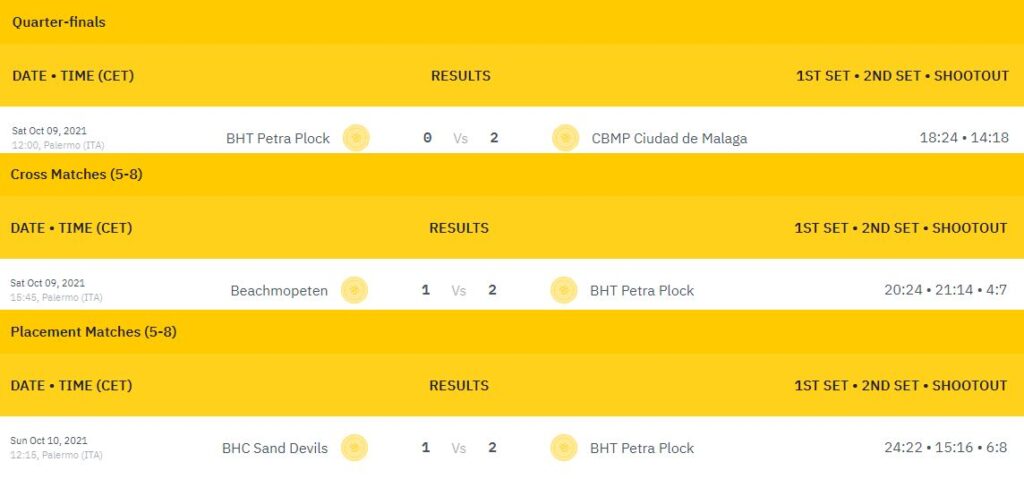Image resolution: width=1024 pixels, height=479 pixels.
Task: Select BHT Petra Plock in cross match row
Action: coord(642,291)
